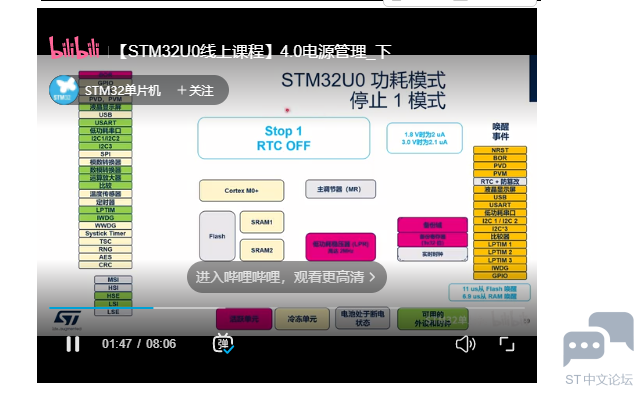Screen dimensions: 642x395
Task: Click the Stop 1 RTC OFF box
Action: point(283,138)
